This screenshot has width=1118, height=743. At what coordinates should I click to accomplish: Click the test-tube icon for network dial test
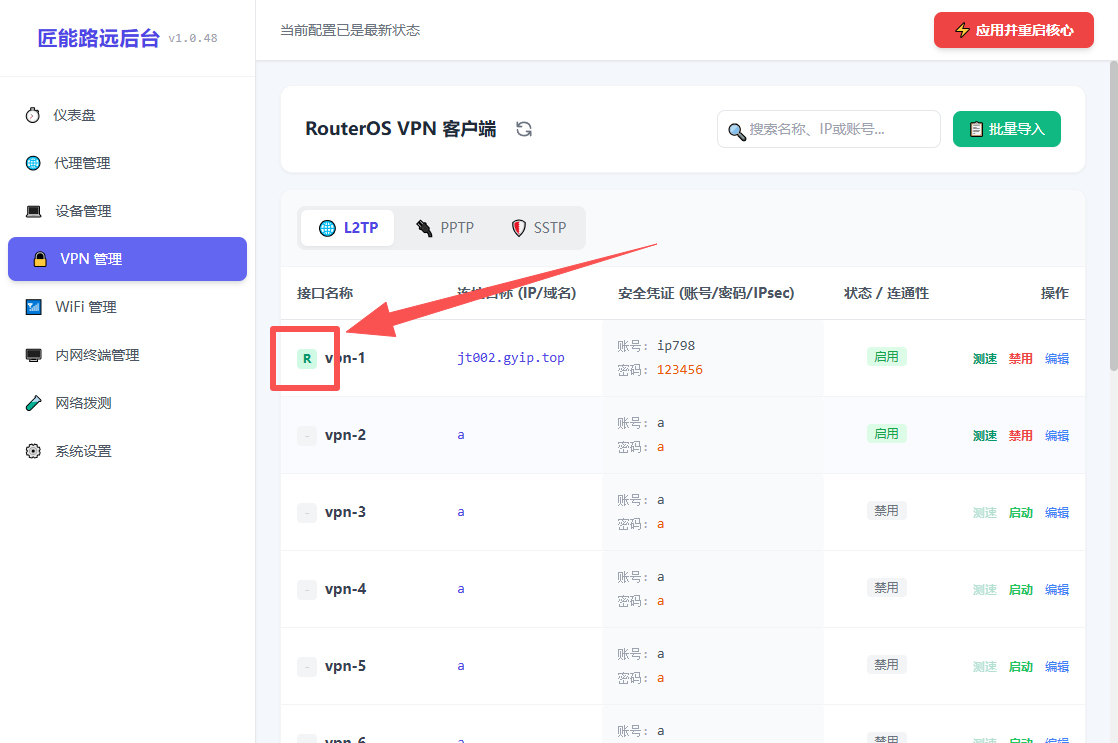(34, 403)
